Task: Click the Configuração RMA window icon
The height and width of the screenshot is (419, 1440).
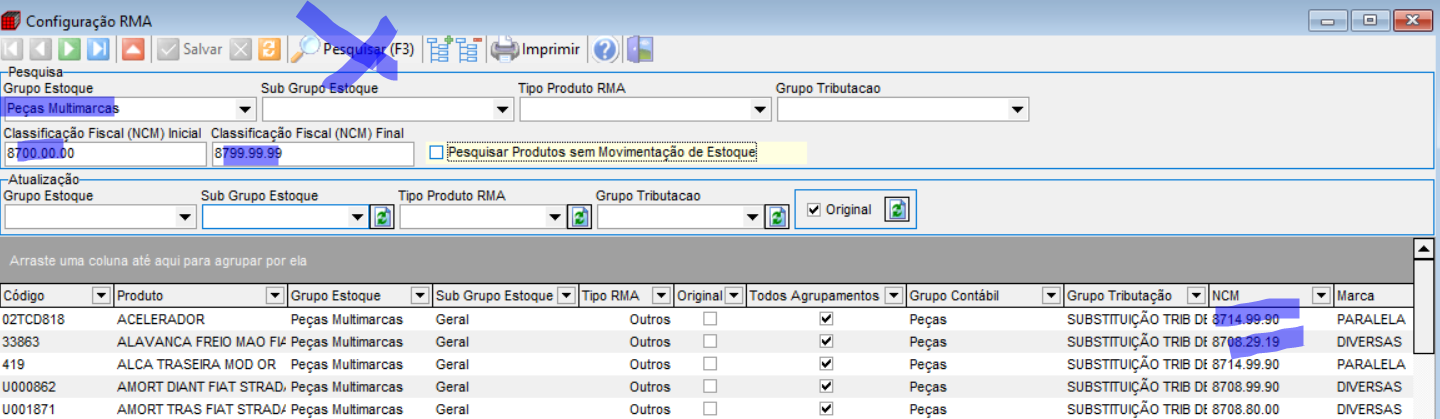Action: pyautogui.click(x=11, y=18)
